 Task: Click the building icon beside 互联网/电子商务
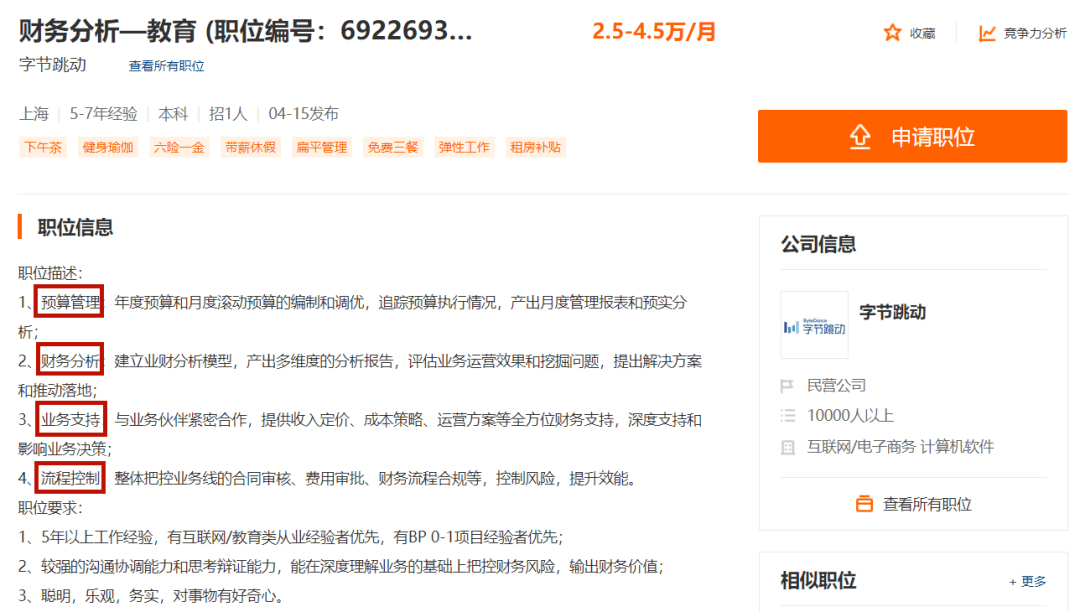(x=787, y=446)
